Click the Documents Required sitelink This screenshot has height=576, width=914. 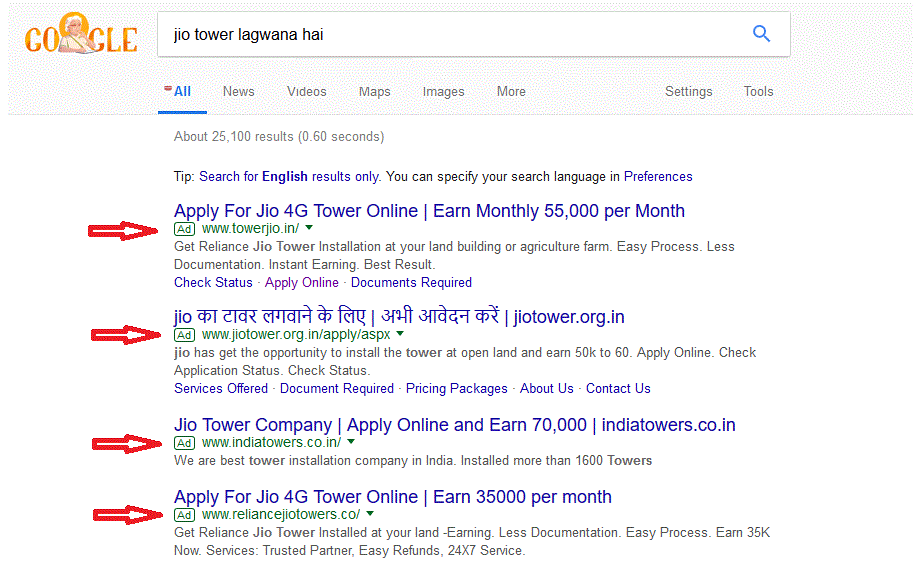tap(411, 283)
